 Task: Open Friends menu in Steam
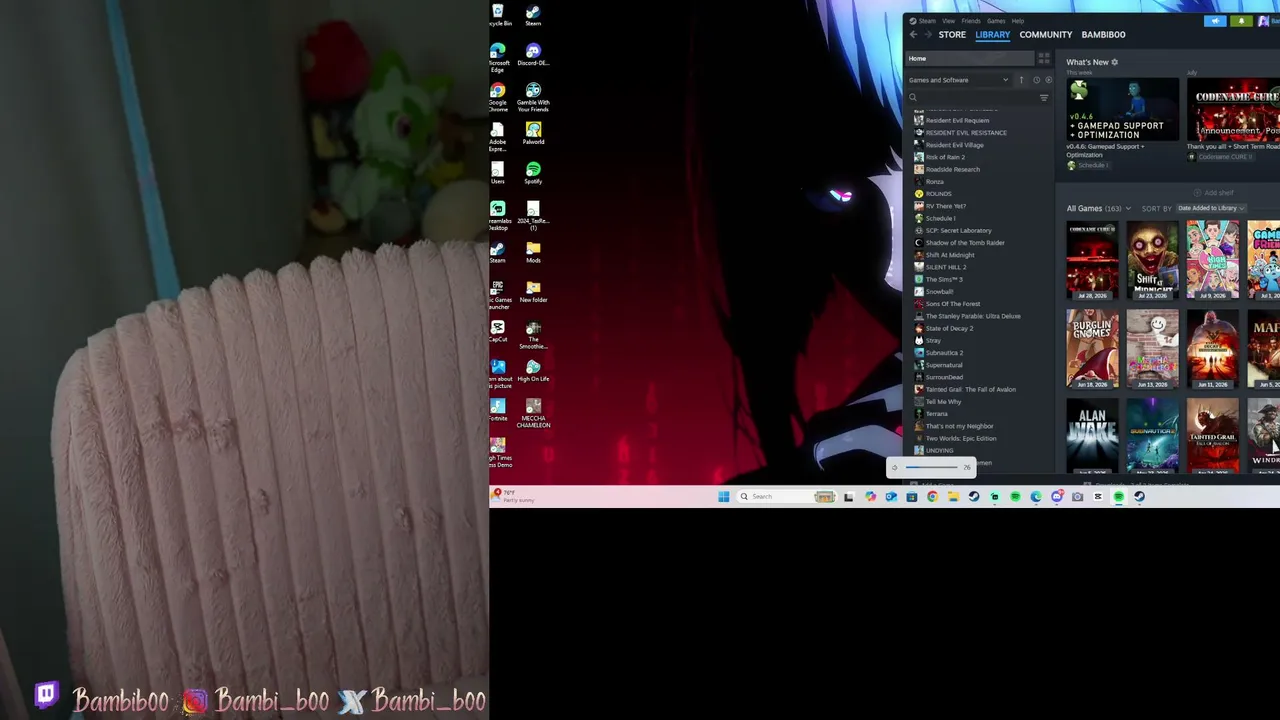tap(971, 21)
